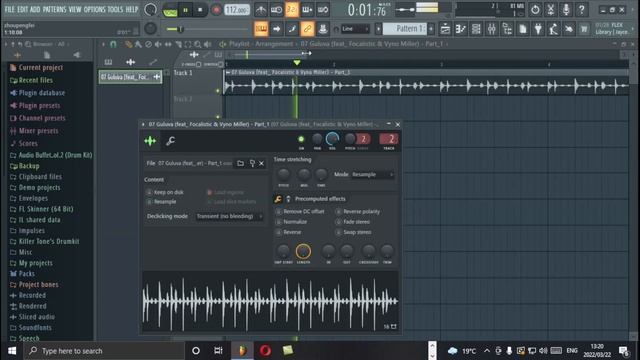Click the TRACK number 2 box
Image resolution: width=640 pixels, height=360 pixels.
pyautogui.click(x=389, y=139)
